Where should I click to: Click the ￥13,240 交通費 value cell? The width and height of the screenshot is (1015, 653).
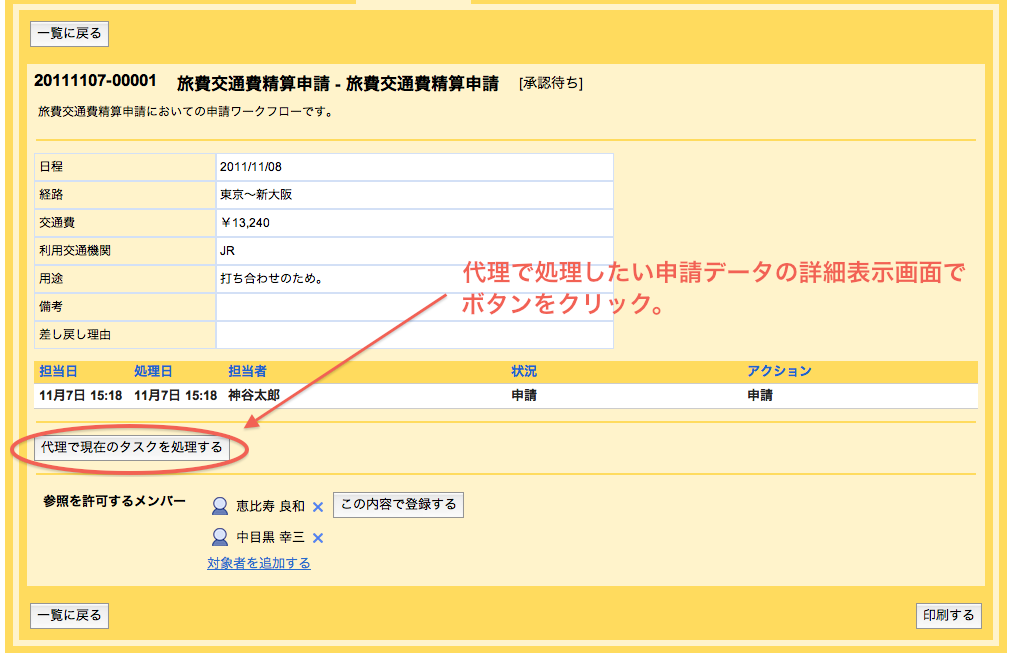tap(414, 223)
